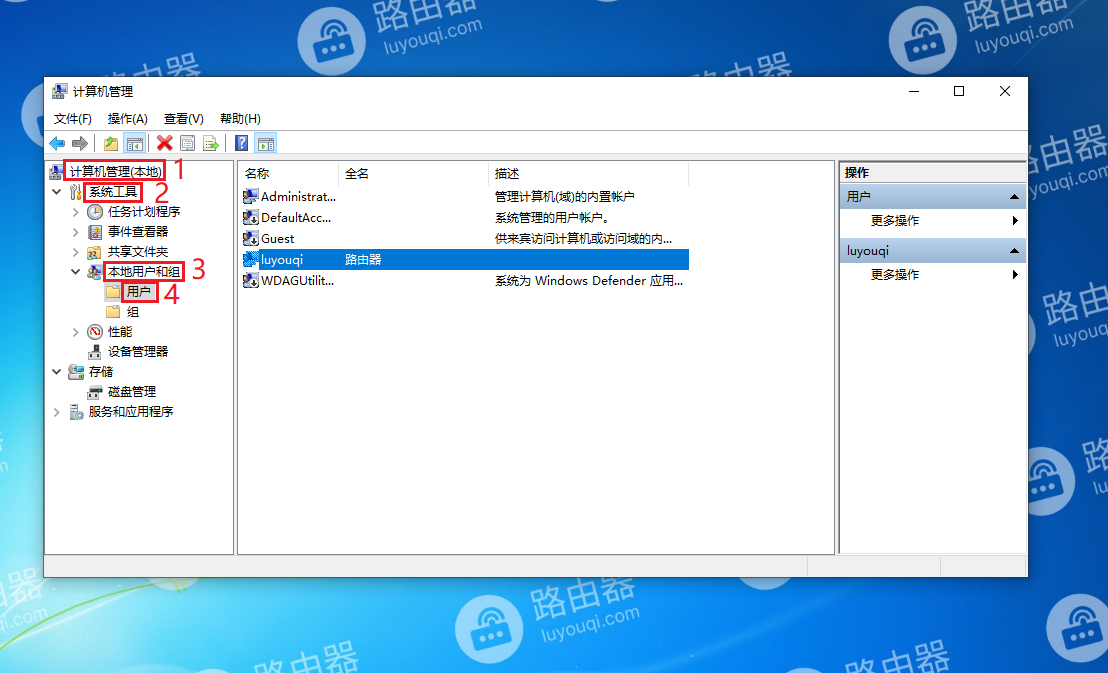1108x673 pixels.
Task: Select the 共享文件夹 tree item
Action: [138, 252]
